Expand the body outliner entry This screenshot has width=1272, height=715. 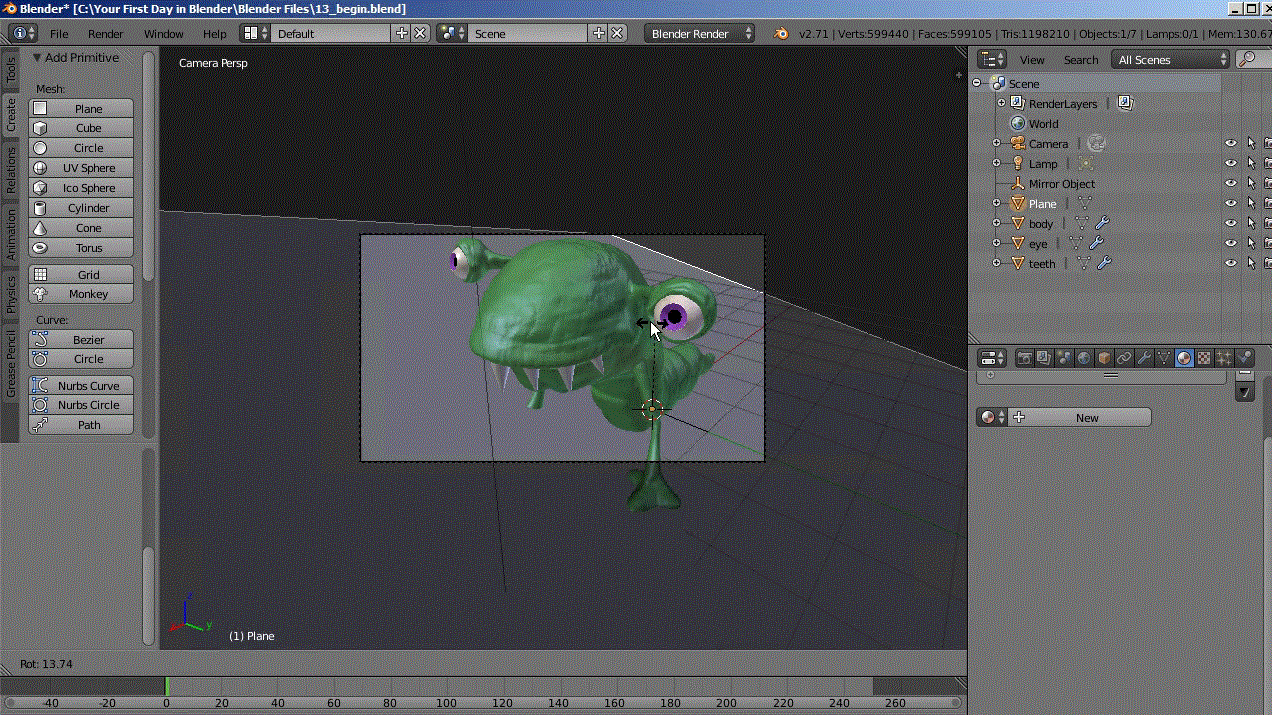click(996, 223)
